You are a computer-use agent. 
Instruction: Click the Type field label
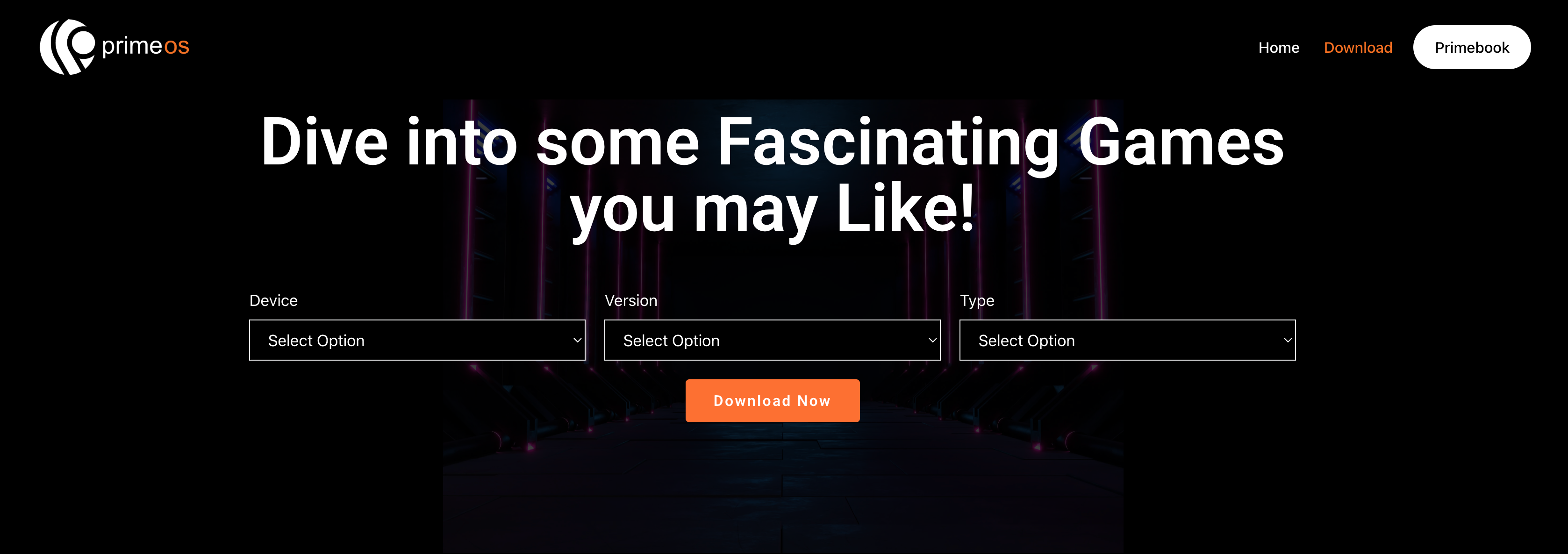pyautogui.click(x=976, y=300)
